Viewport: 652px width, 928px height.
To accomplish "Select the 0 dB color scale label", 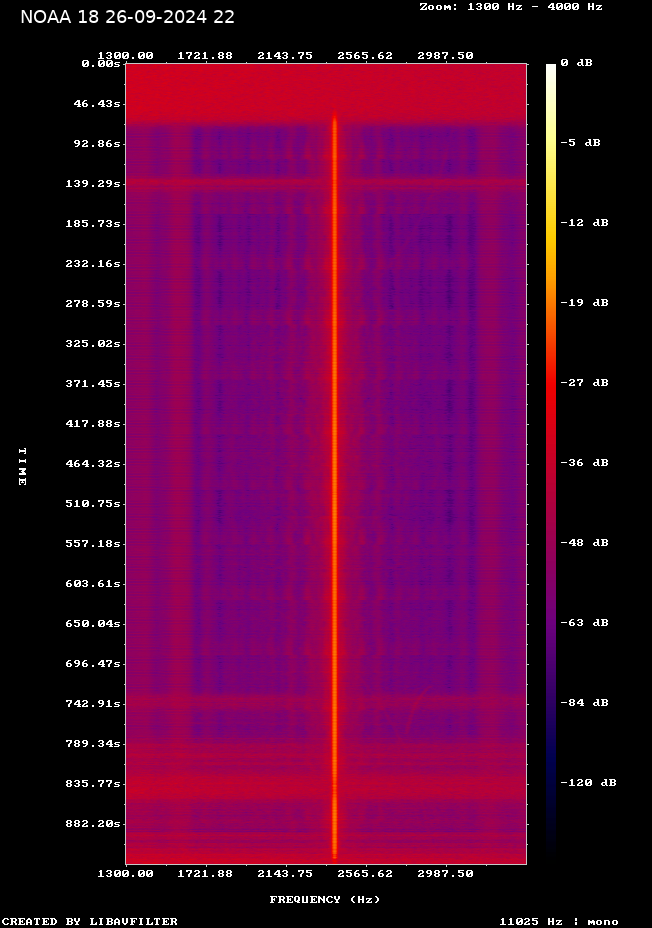I will 576,63.
